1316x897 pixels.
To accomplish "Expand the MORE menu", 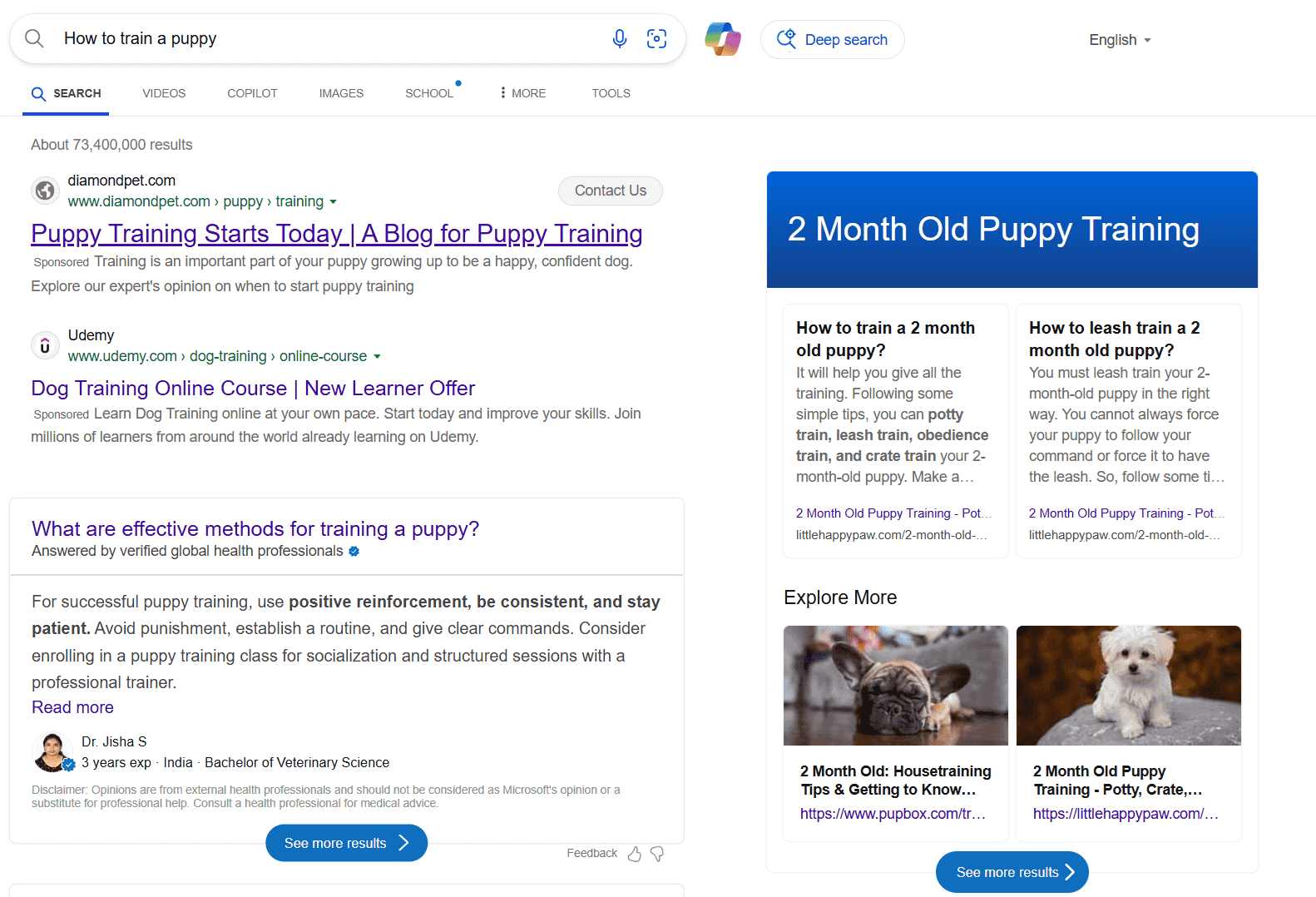I will [522, 93].
